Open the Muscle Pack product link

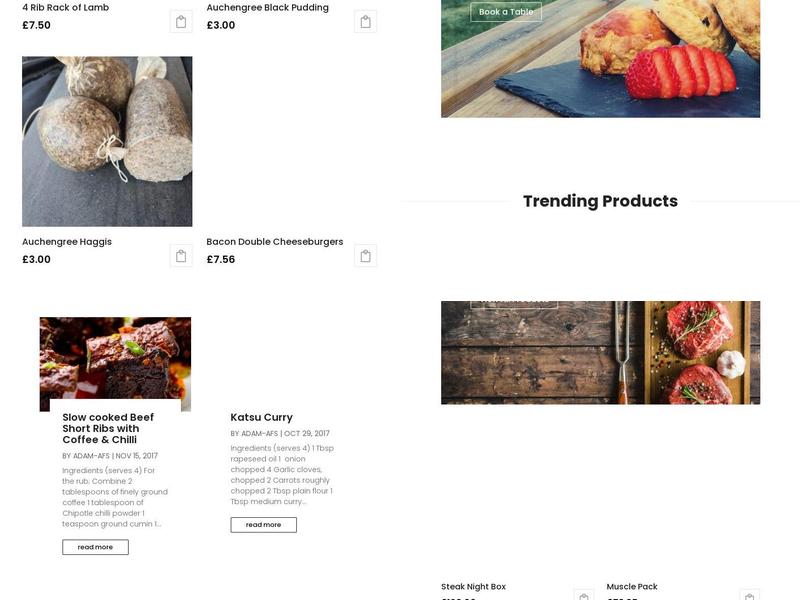[632, 587]
